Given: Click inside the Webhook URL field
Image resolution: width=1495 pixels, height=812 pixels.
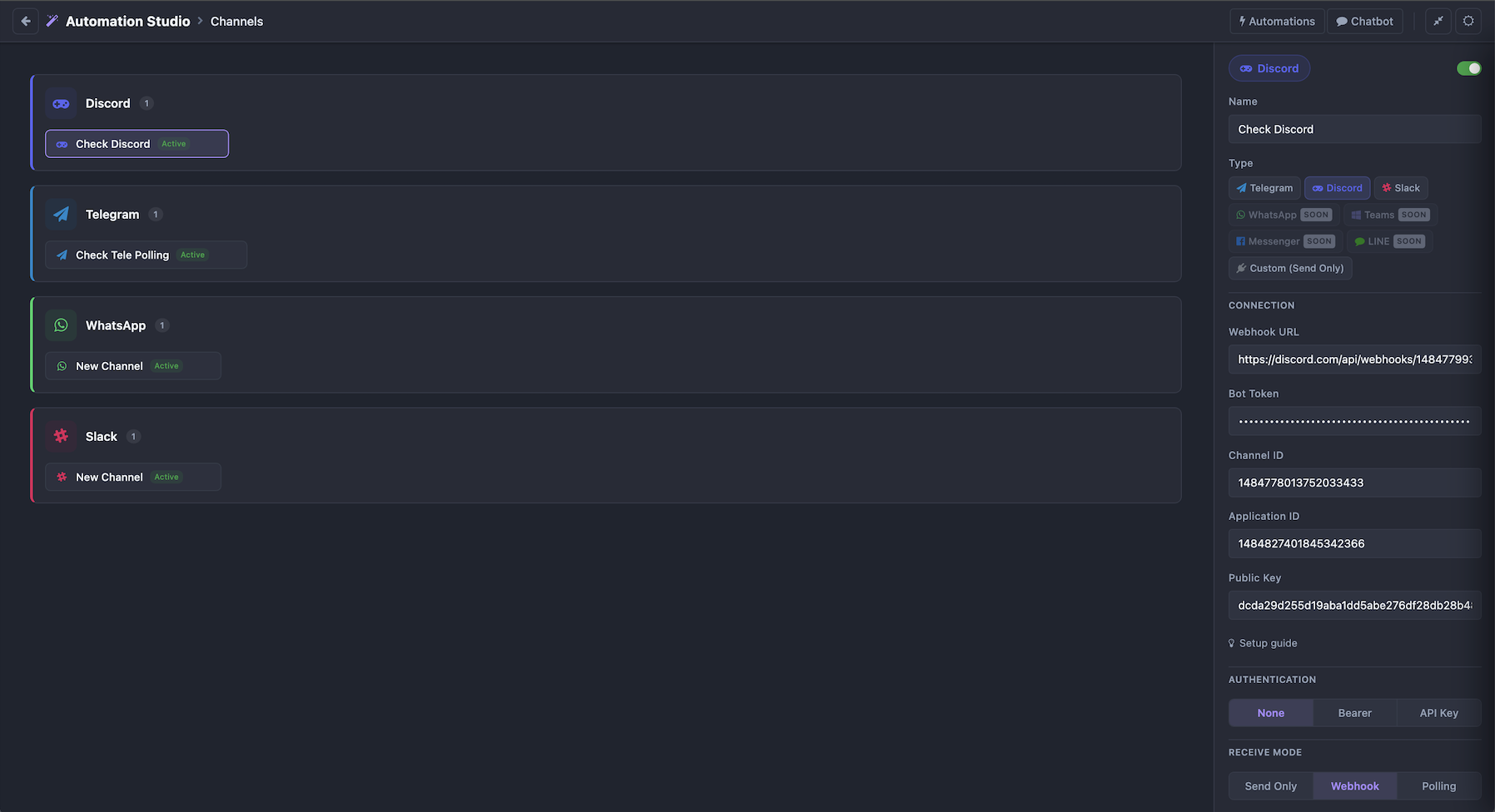Looking at the screenshot, I should (1354, 359).
